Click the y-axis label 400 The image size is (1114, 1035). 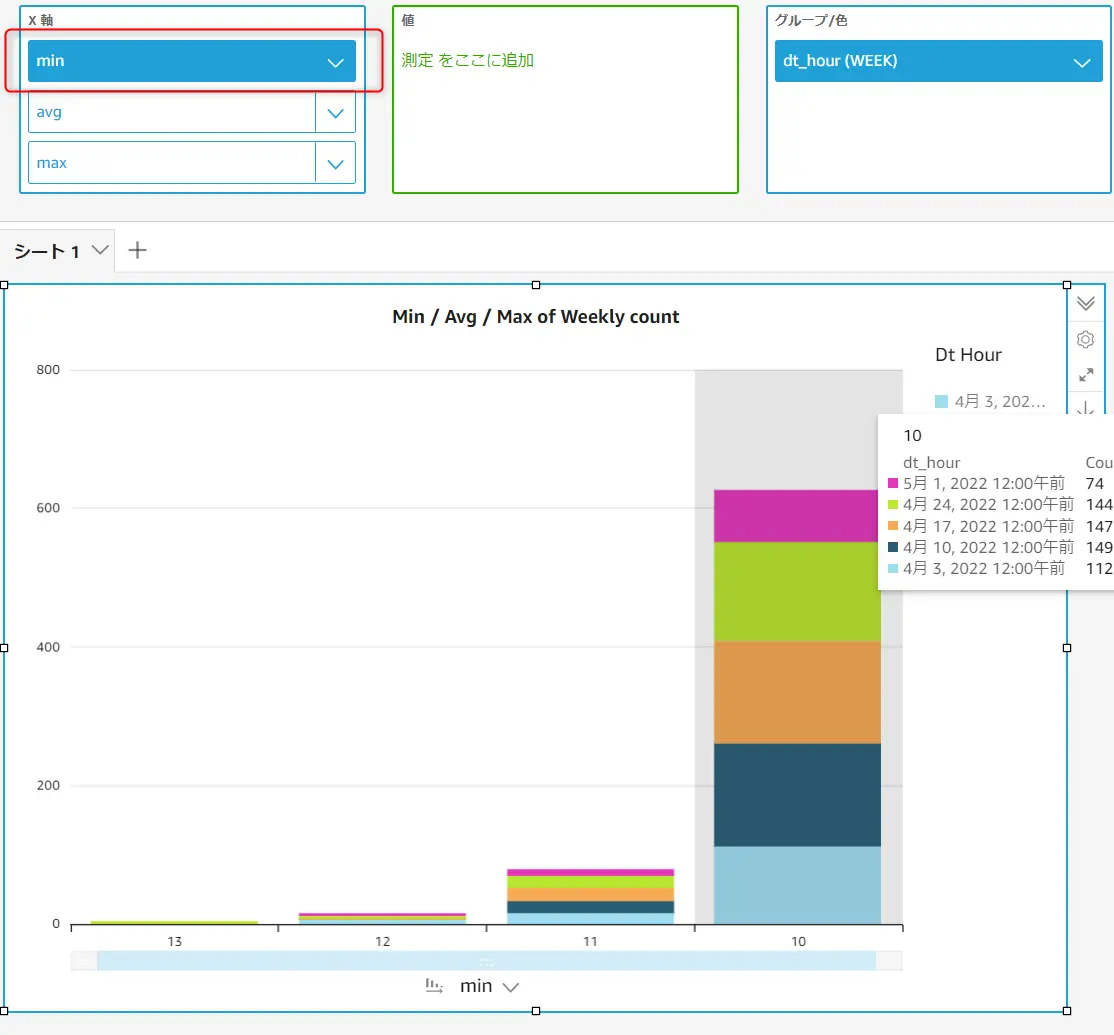48,647
